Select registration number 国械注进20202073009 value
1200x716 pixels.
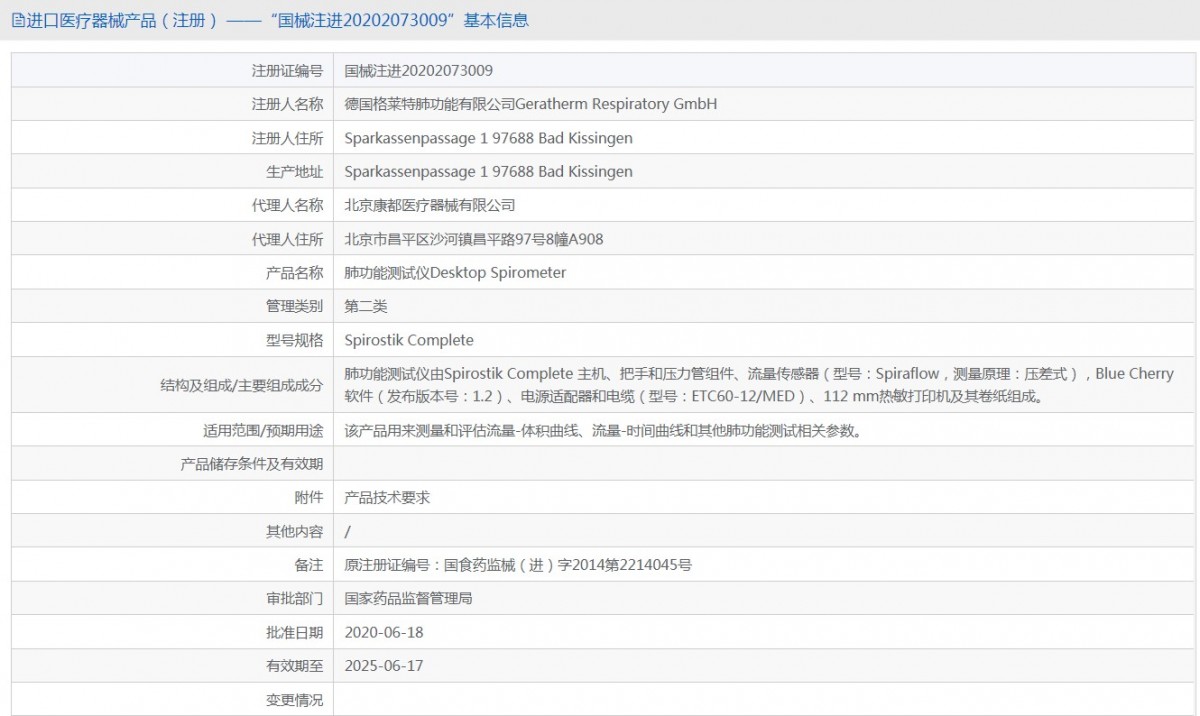pos(418,71)
